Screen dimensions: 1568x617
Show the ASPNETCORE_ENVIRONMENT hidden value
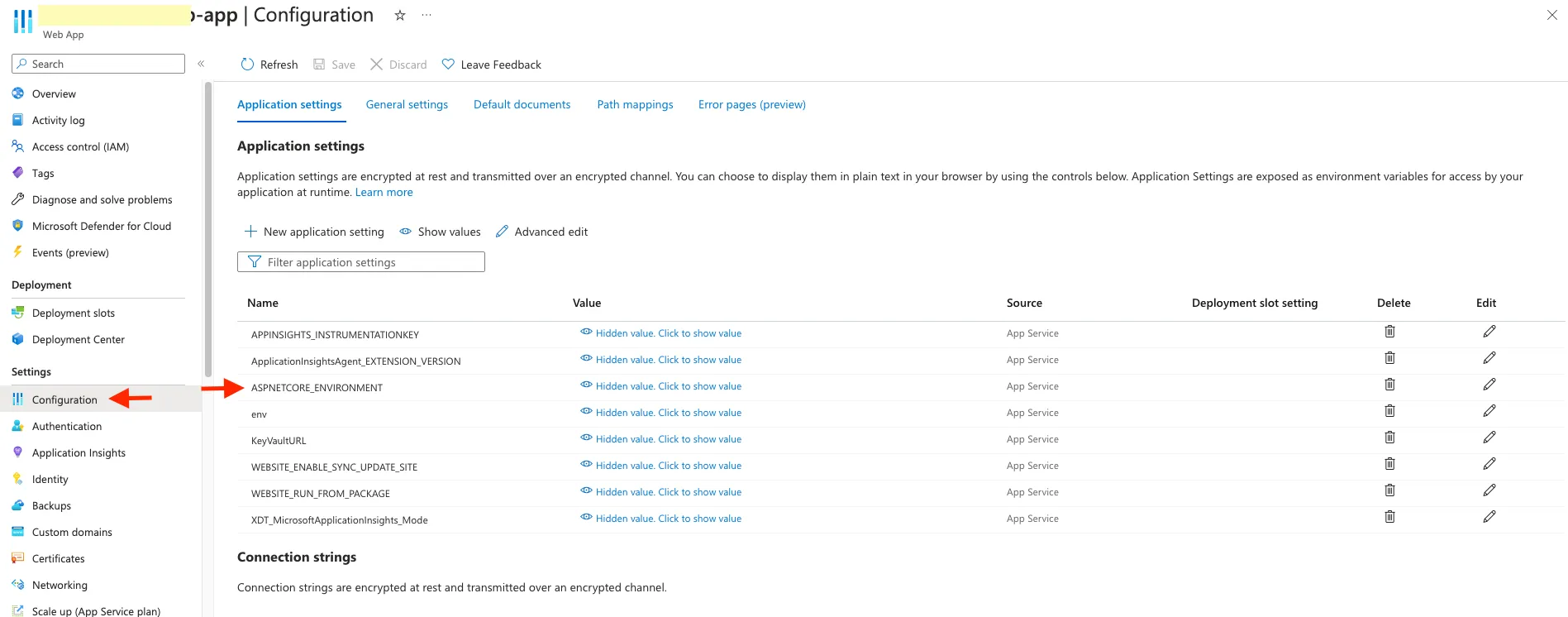tap(661, 386)
